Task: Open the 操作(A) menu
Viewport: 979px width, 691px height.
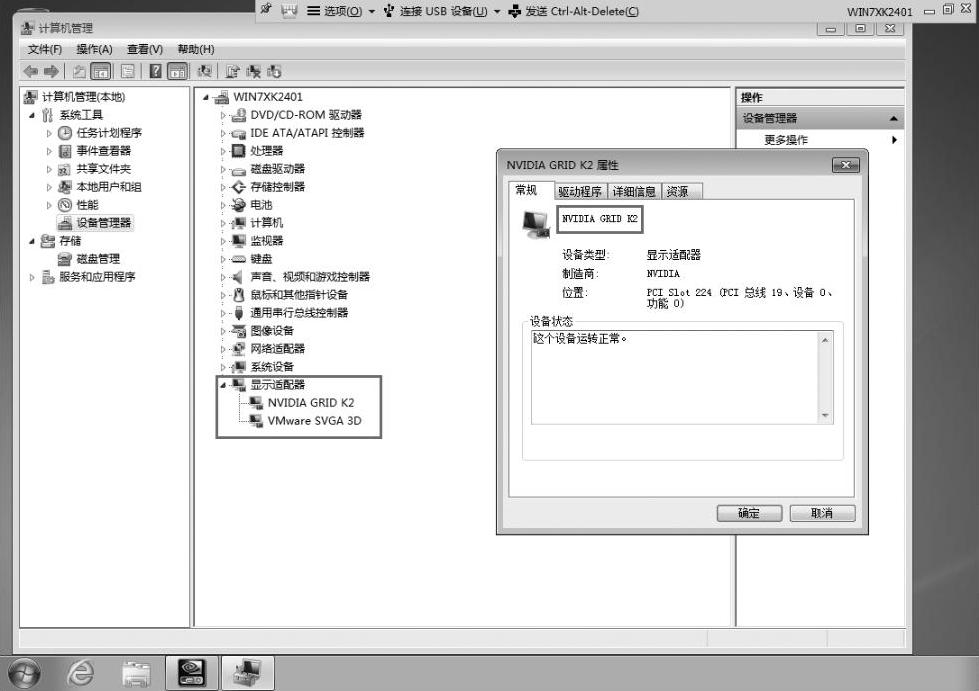Action: click(x=94, y=49)
